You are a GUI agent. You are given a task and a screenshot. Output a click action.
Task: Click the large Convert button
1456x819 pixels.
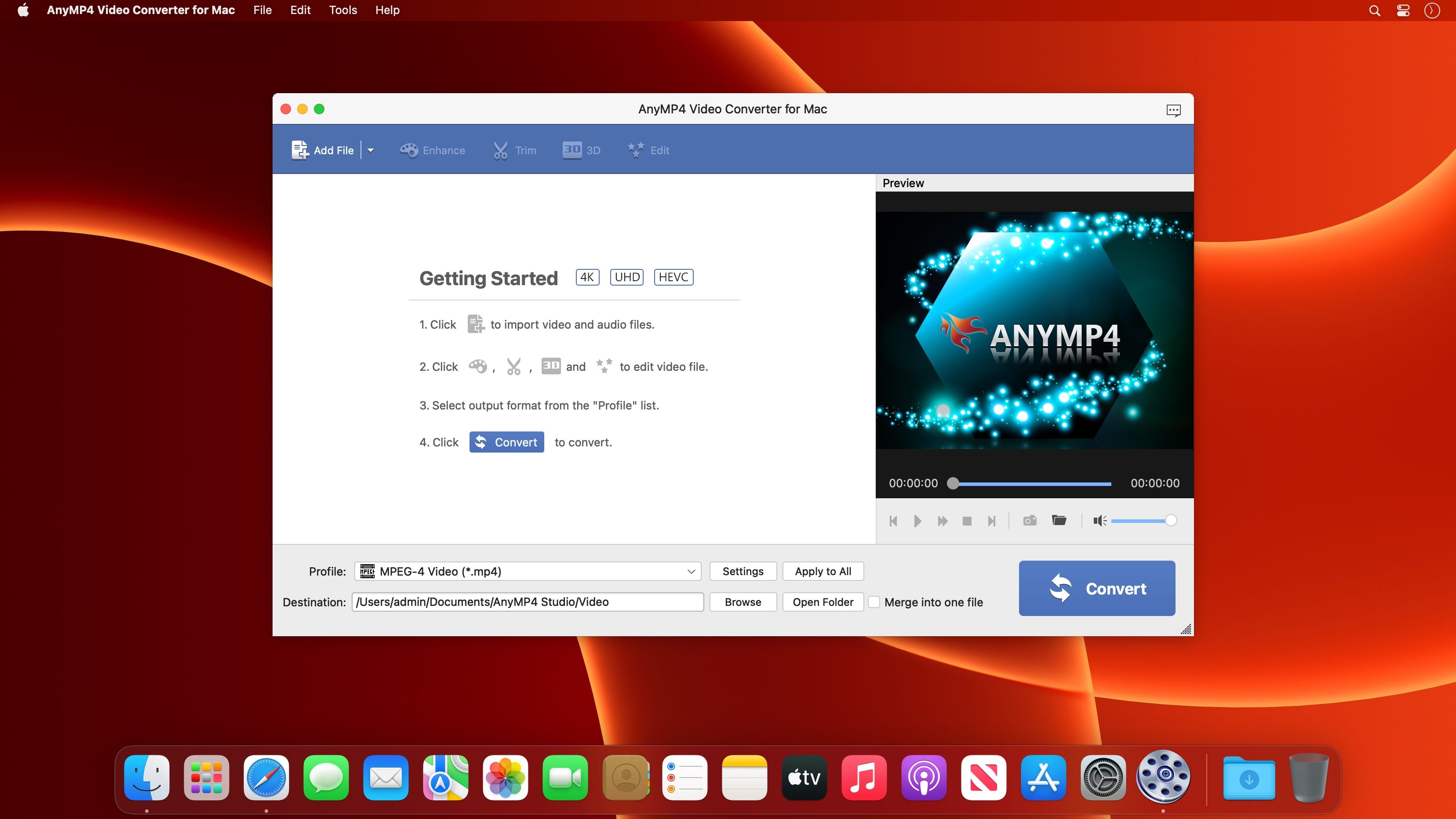point(1096,589)
